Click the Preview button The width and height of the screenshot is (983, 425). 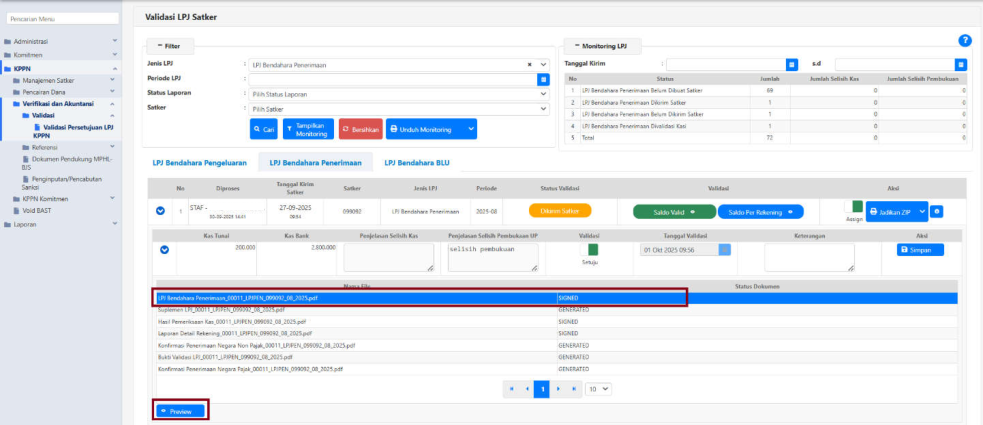pyautogui.click(x=181, y=411)
